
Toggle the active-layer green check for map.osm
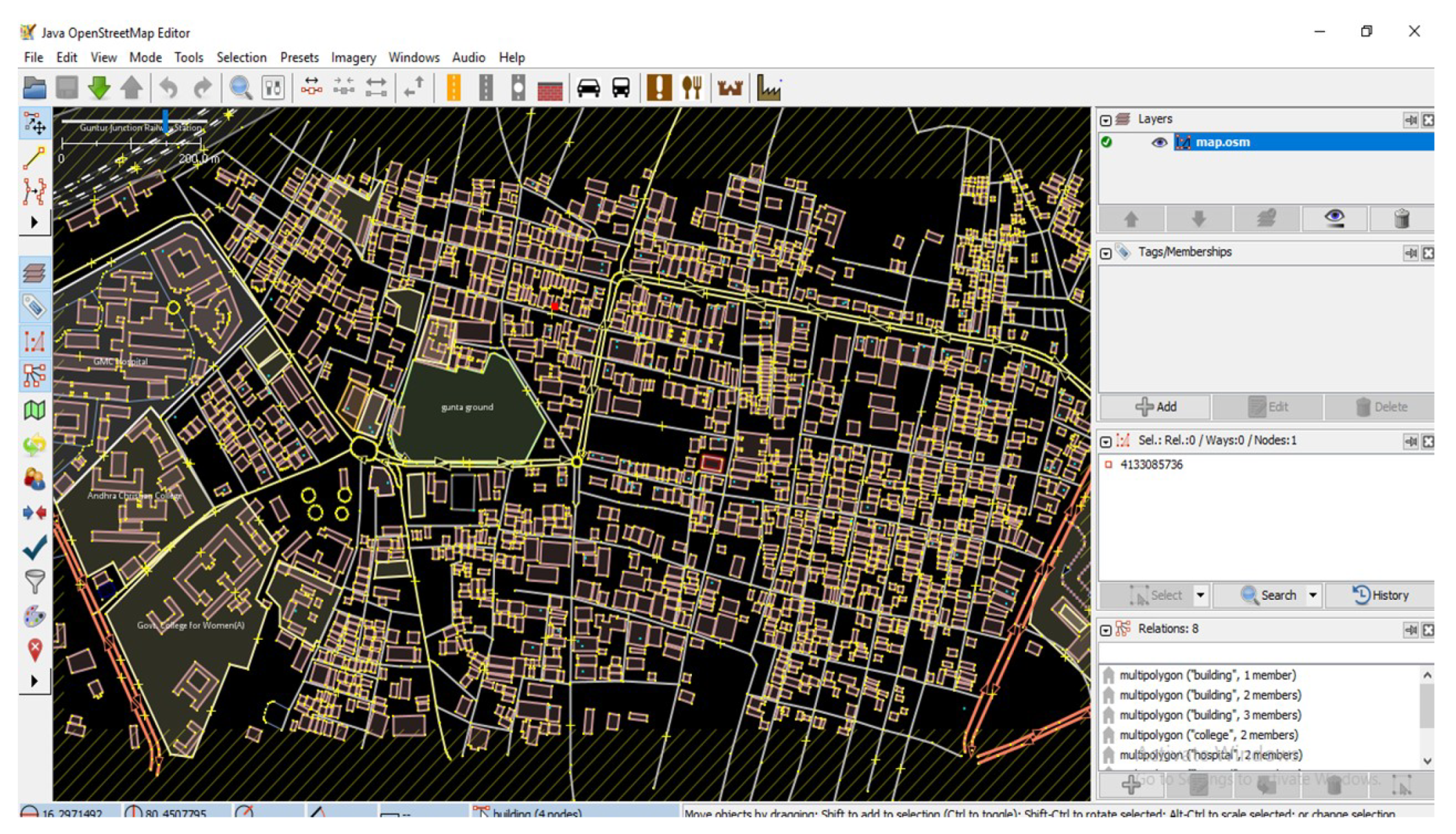(x=1107, y=142)
